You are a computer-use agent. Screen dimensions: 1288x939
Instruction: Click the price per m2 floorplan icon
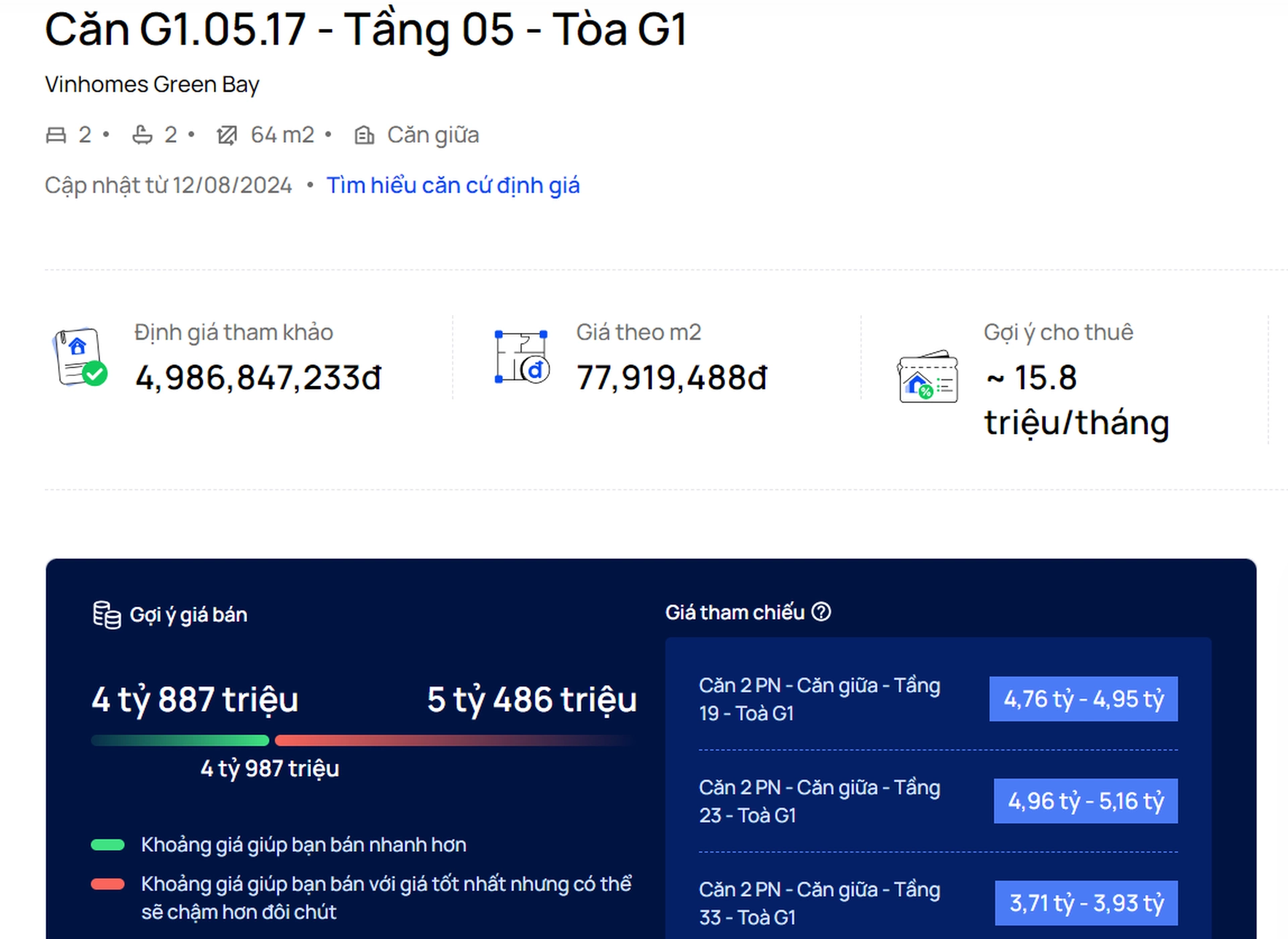pos(522,357)
